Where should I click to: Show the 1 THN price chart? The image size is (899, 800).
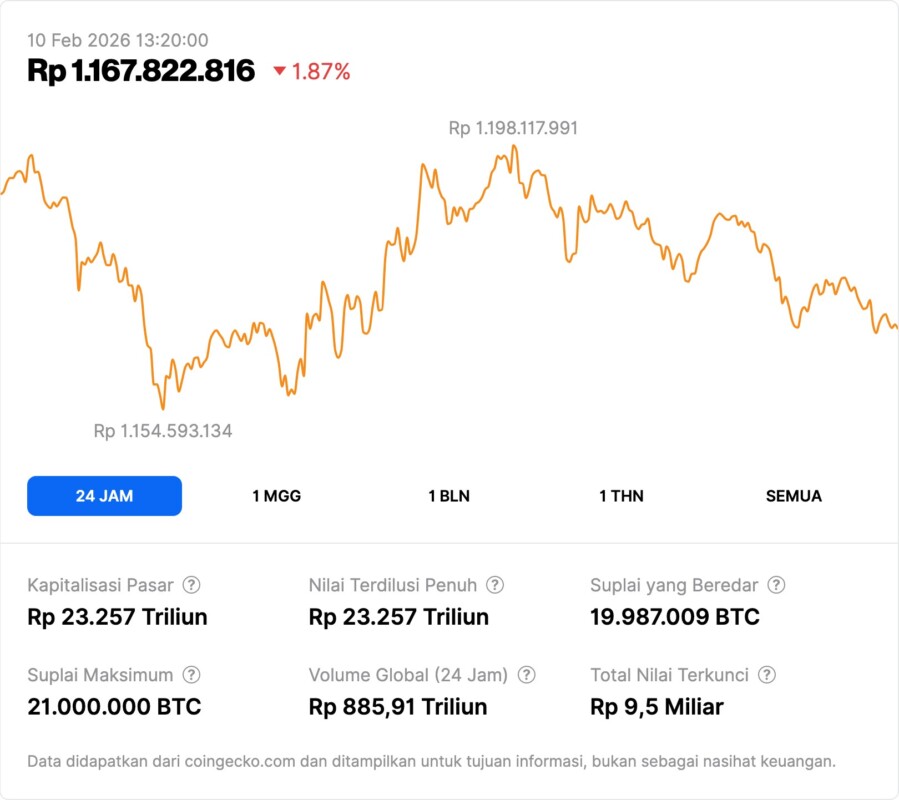[621, 496]
